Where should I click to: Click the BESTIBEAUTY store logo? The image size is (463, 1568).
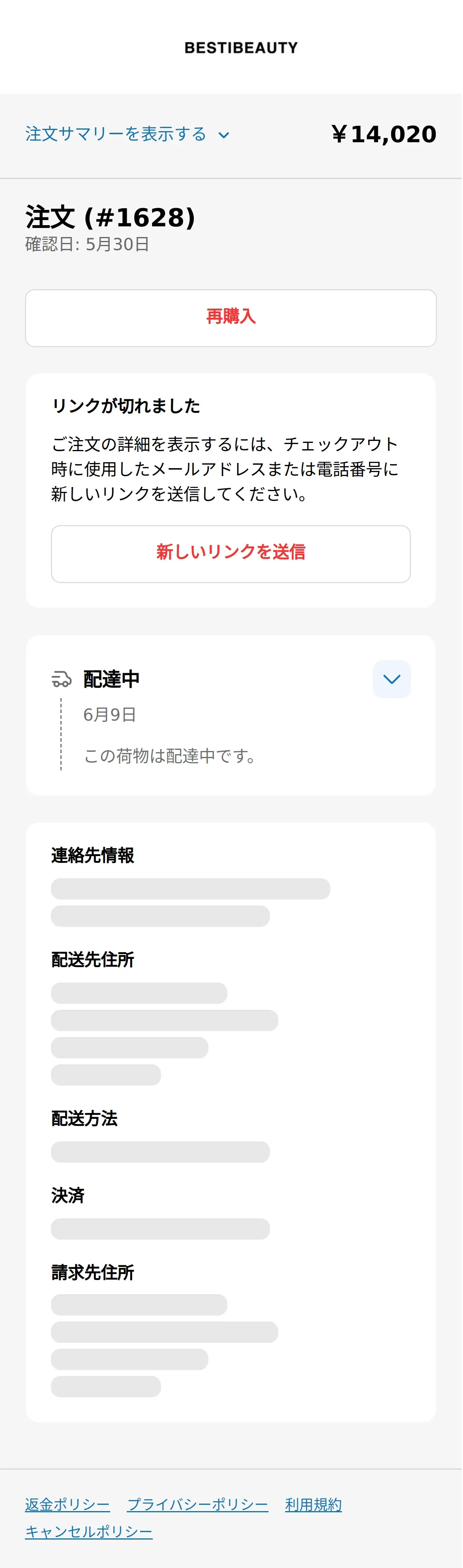click(242, 47)
